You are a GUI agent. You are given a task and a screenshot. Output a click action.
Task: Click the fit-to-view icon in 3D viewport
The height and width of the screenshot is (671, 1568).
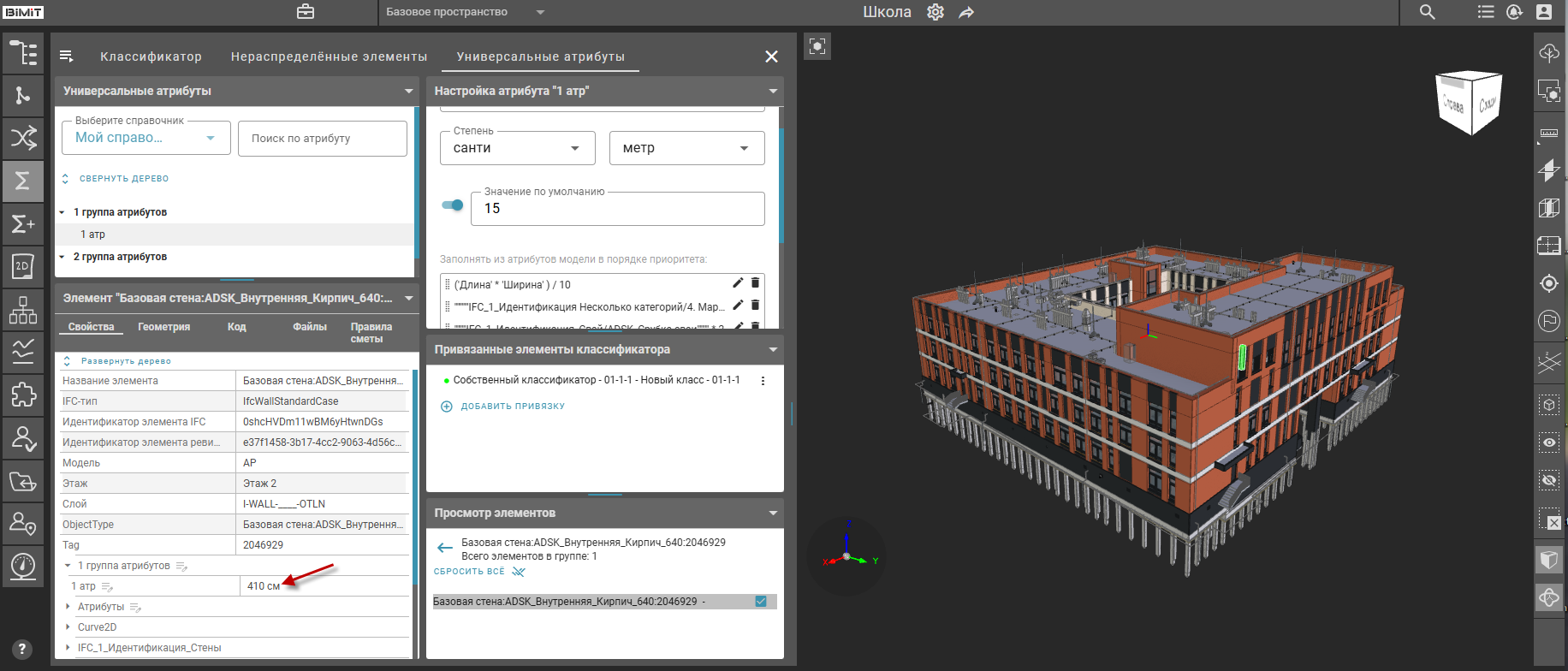[817, 46]
